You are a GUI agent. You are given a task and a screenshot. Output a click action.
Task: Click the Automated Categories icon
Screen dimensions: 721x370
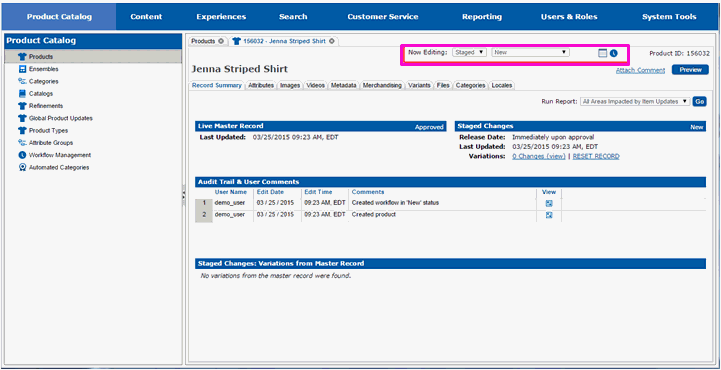22,167
